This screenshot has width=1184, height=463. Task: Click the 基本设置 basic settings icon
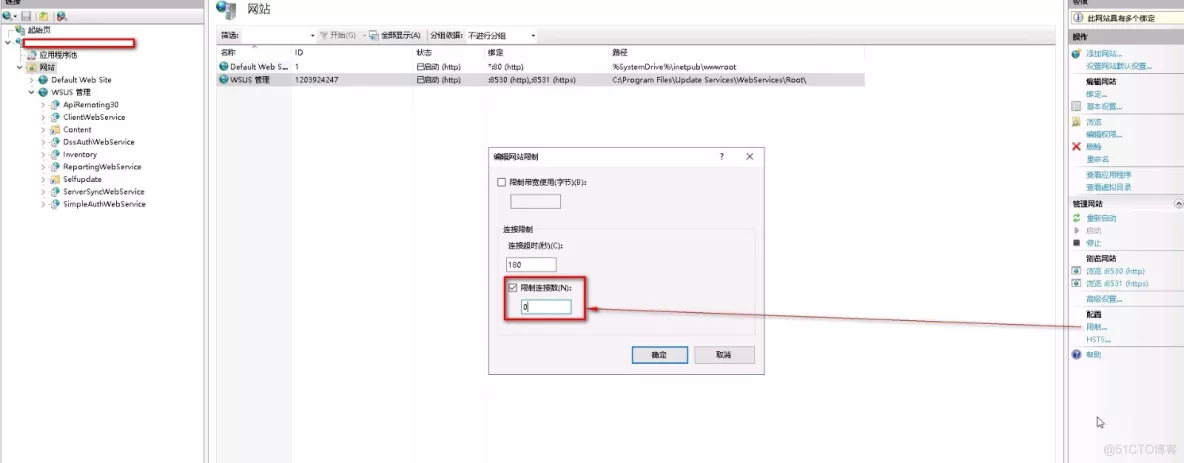coord(1077,106)
